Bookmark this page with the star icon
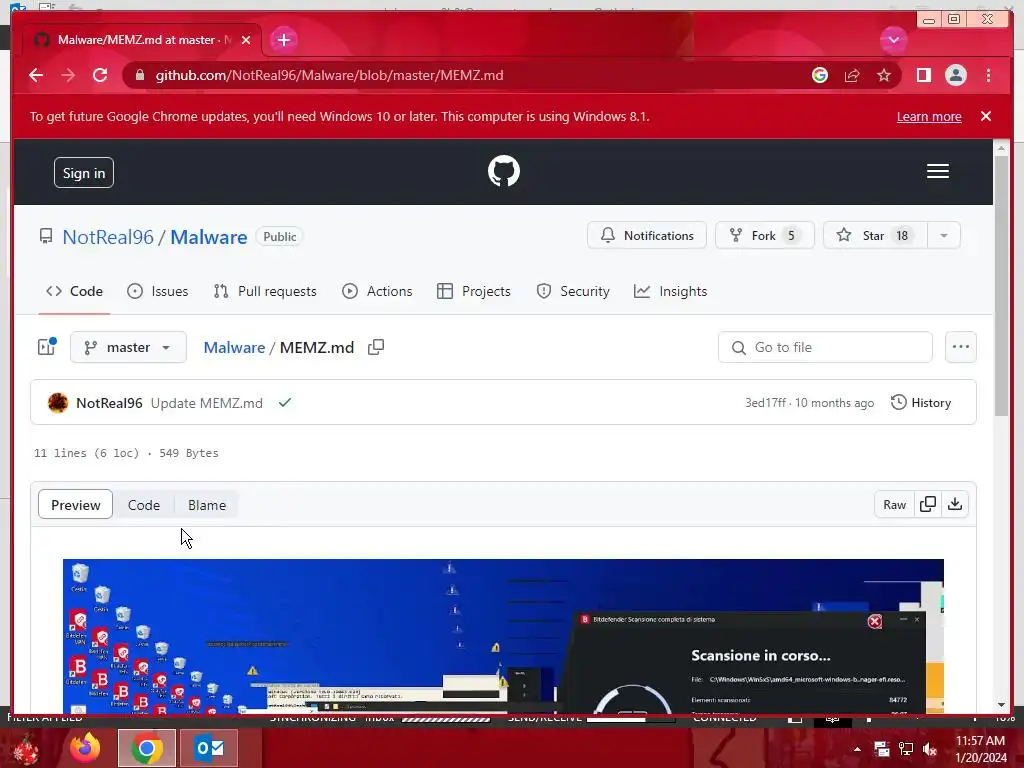Viewport: 1024px width, 768px height. pos(884,75)
